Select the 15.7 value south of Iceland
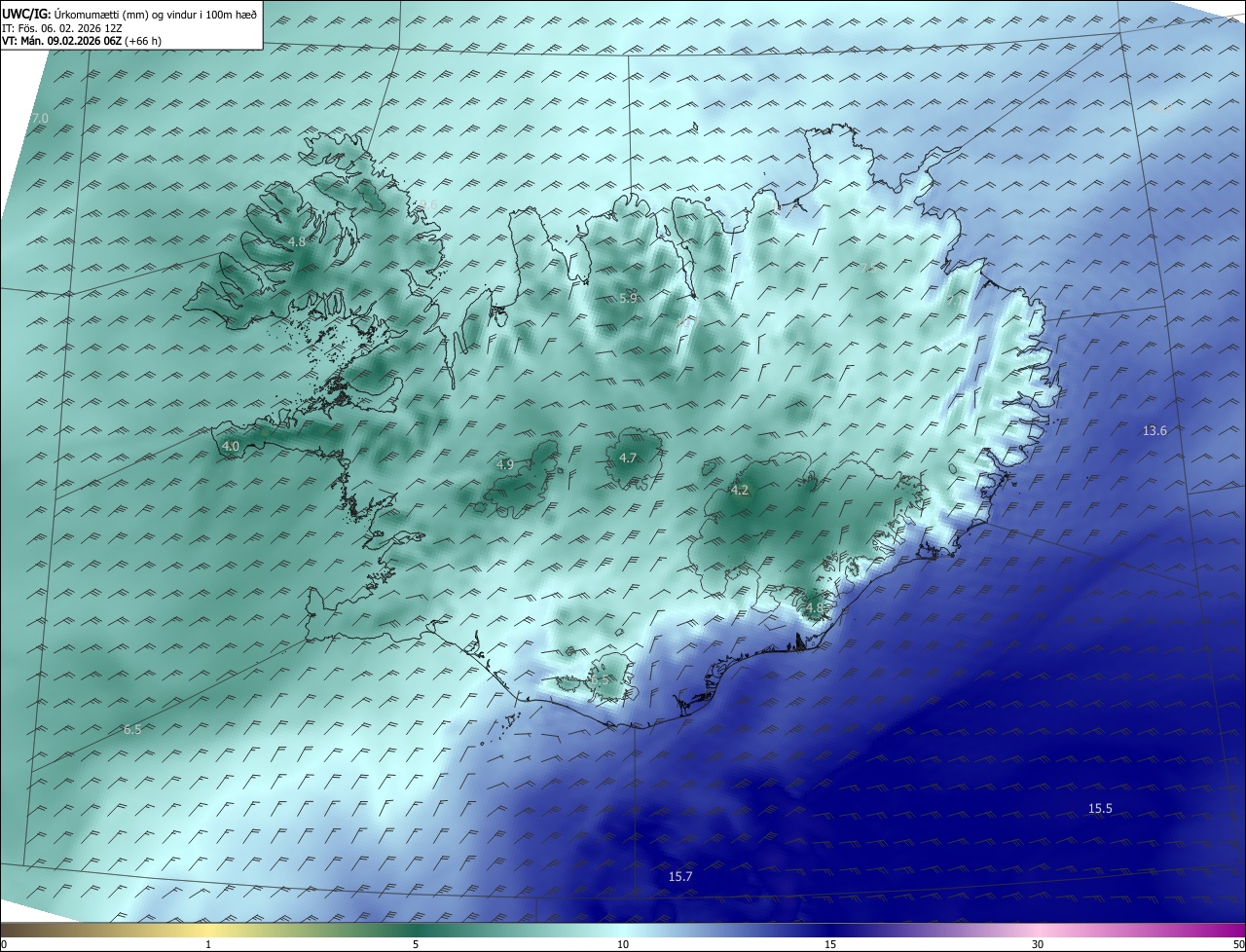This screenshot has height=952, width=1246. [x=680, y=877]
